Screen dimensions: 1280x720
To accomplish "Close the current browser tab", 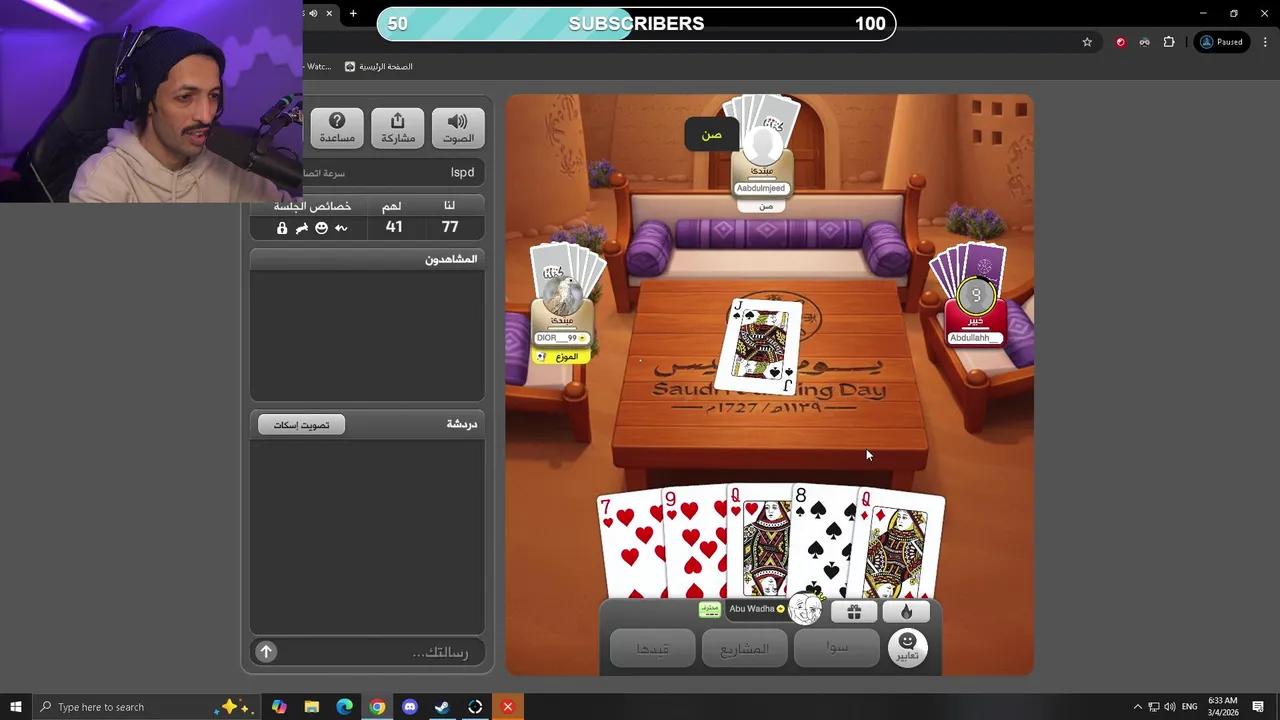I will point(329,13).
